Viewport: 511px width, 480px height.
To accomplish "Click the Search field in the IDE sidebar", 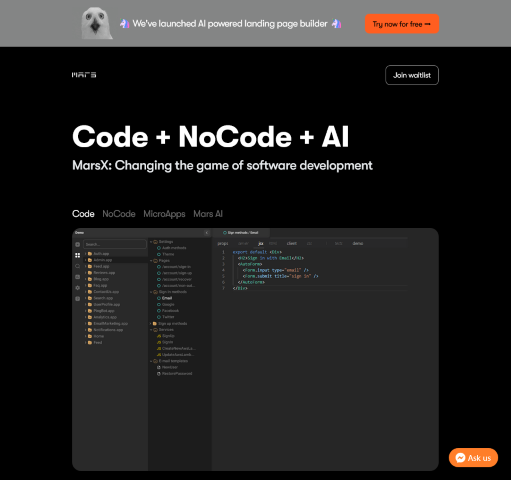I will click(x=115, y=244).
